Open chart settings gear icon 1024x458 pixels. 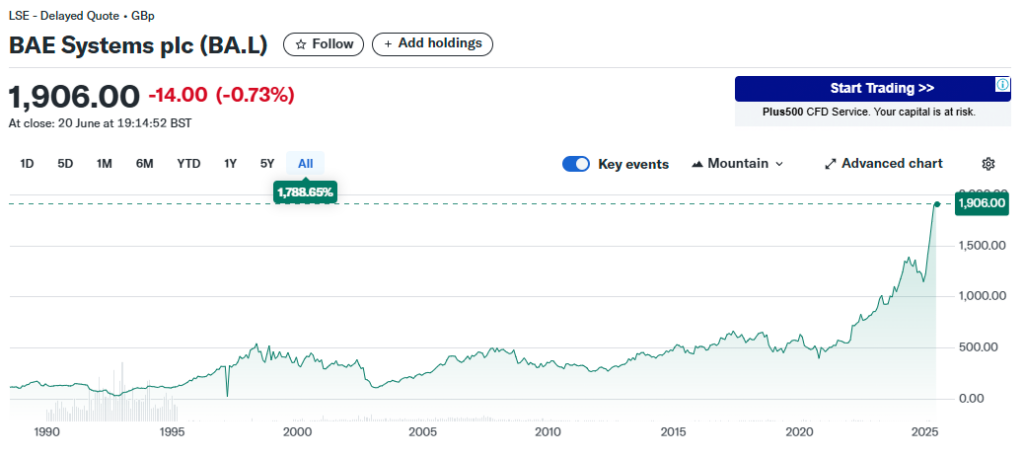click(988, 164)
